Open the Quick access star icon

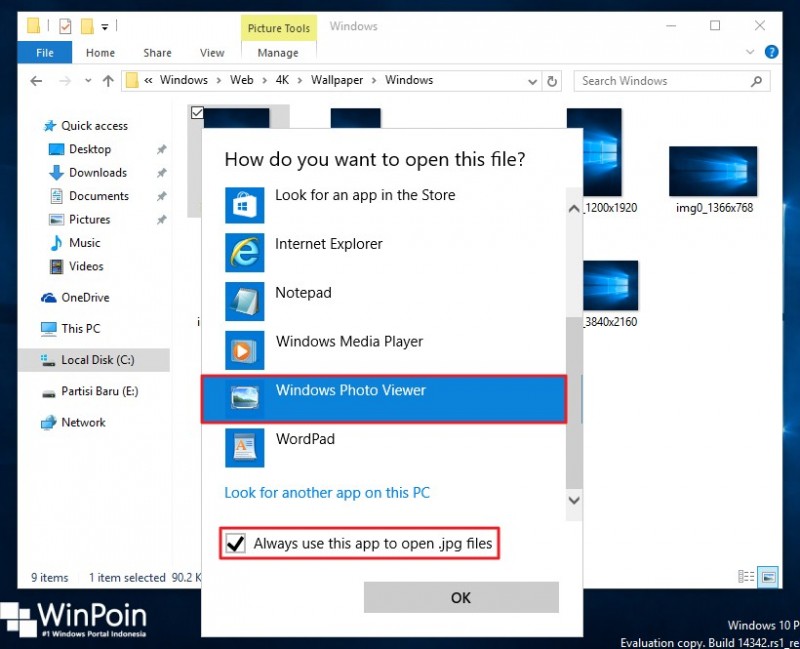pos(49,126)
